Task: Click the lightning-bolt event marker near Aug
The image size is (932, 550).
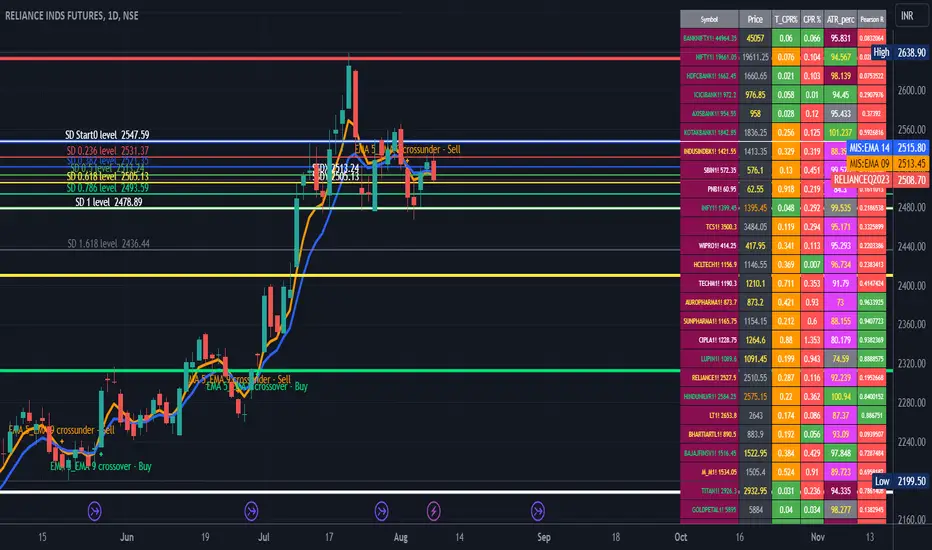Action: [x=433, y=511]
